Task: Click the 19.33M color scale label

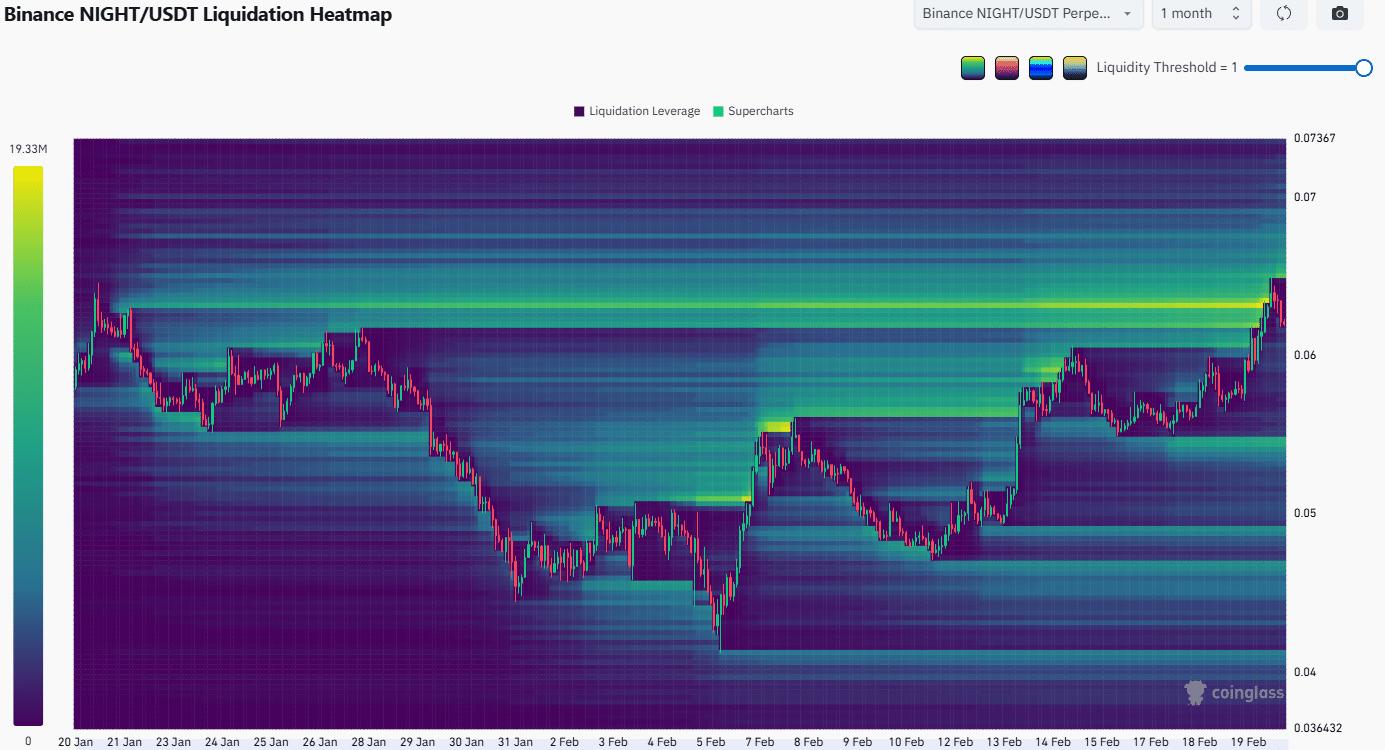Action: [x=27, y=147]
